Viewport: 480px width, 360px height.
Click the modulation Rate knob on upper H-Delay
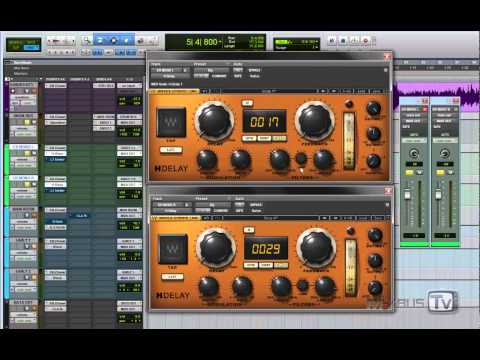coord(241,160)
